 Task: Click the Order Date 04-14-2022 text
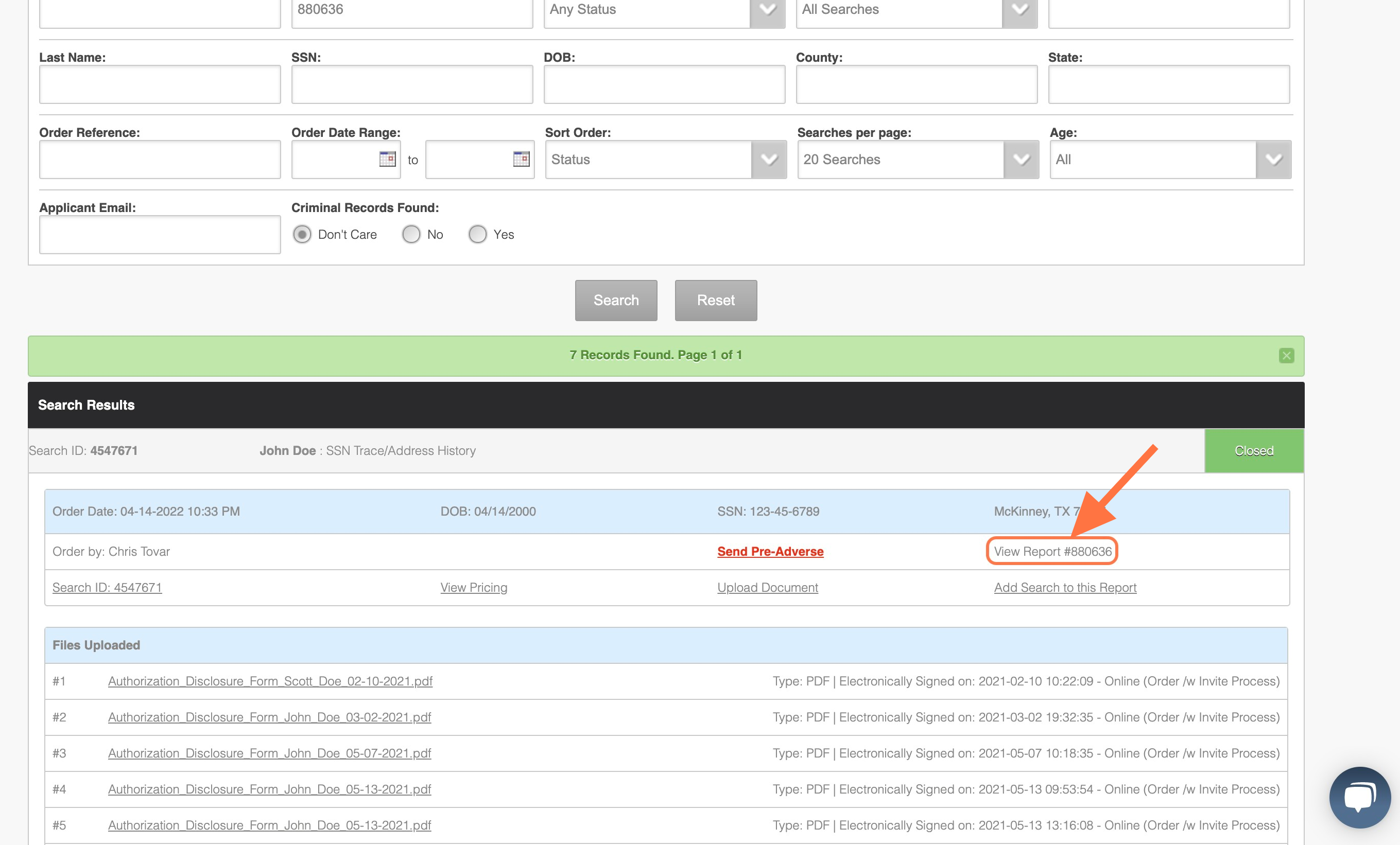pyautogui.click(x=146, y=512)
